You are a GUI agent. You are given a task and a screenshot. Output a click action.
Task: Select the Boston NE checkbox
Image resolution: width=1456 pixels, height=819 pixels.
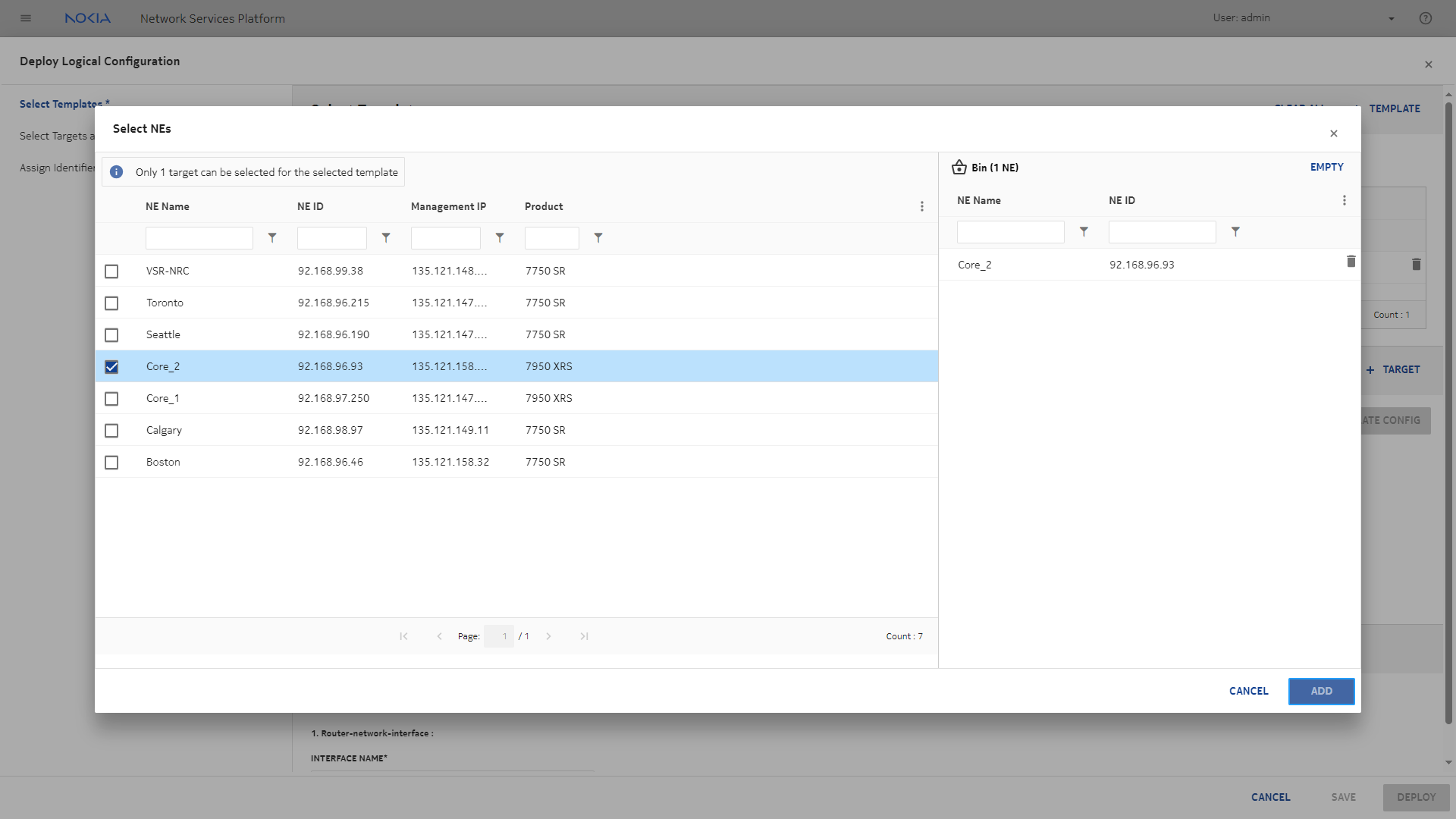point(111,463)
